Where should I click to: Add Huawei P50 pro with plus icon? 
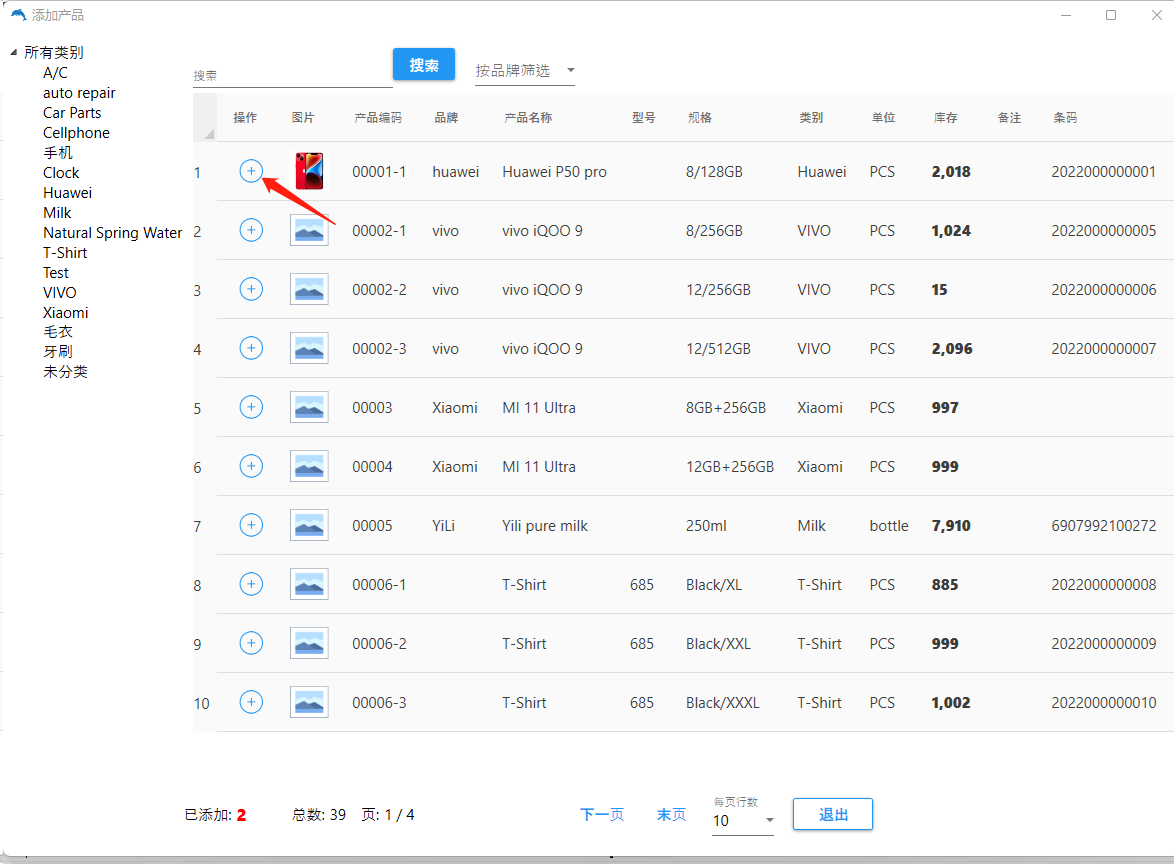click(251, 171)
